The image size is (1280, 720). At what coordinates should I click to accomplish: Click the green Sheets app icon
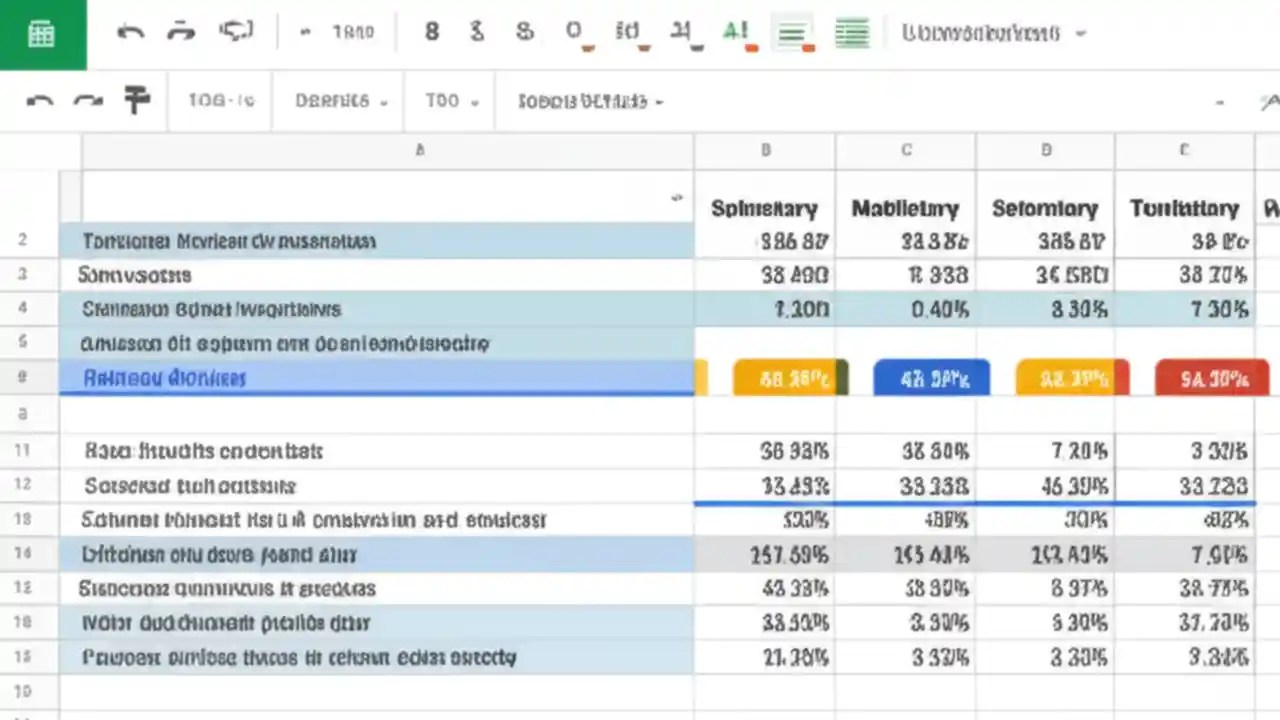coord(41,33)
